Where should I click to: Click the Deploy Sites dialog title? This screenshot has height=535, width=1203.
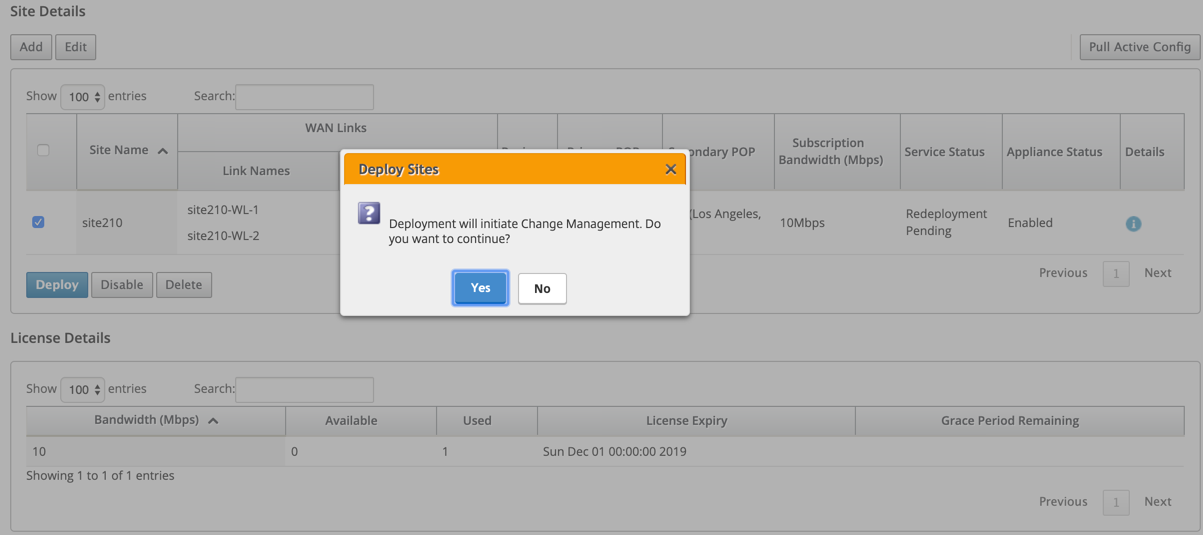click(x=398, y=169)
